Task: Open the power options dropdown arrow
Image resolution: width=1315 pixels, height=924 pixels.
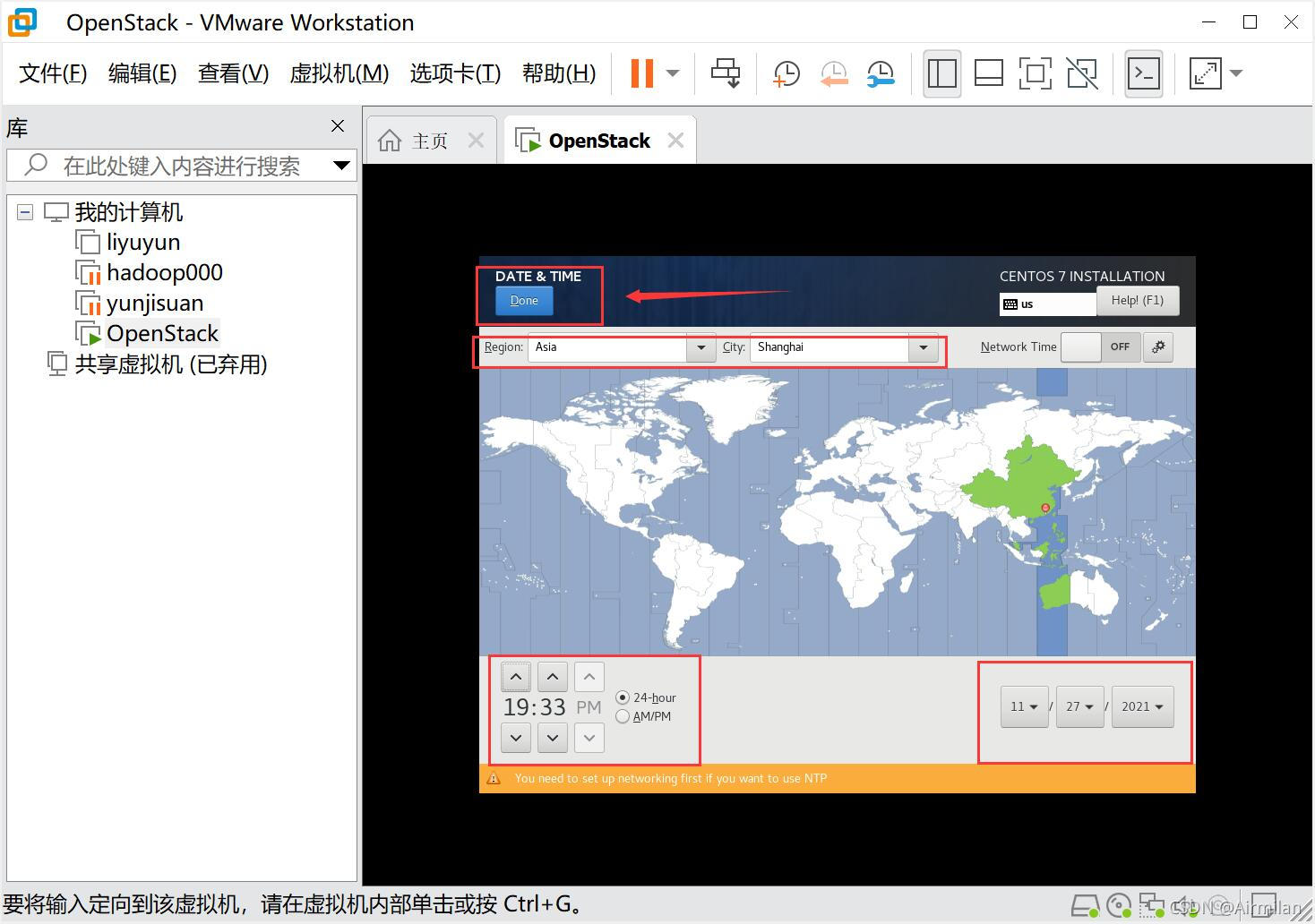Action: (x=674, y=73)
